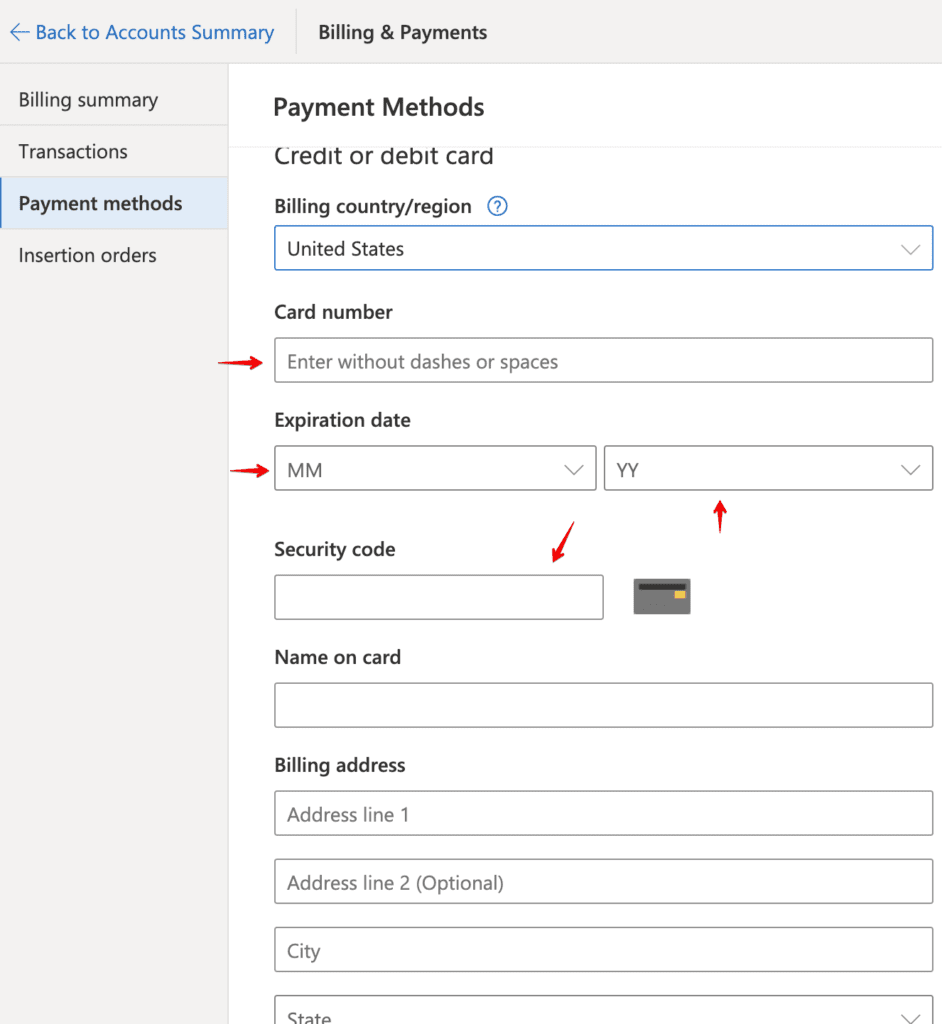Open the billing country help icon
This screenshot has height=1024, width=942.
tap(497, 206)
